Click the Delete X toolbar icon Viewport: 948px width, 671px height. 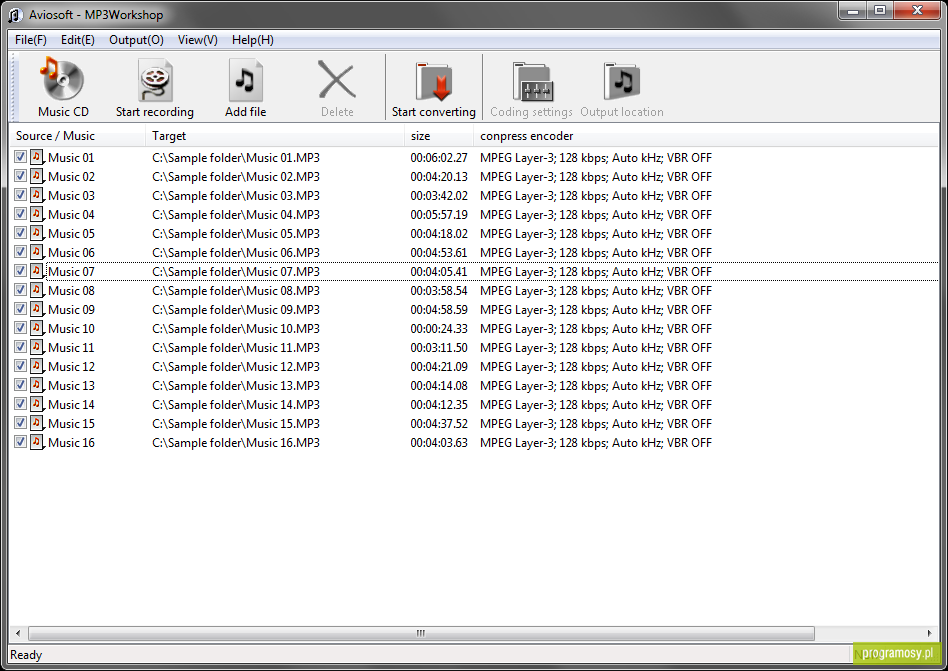pos(337,80)
